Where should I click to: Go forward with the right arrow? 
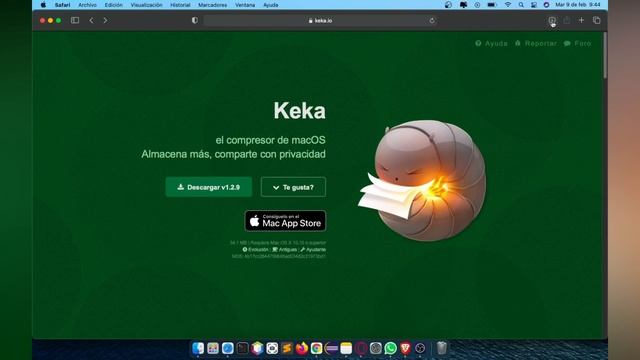(x=105, y=20)
